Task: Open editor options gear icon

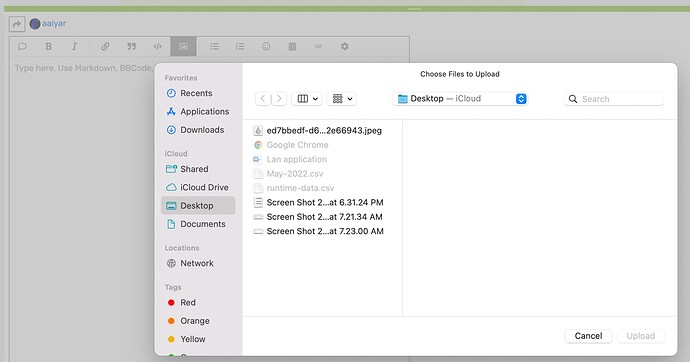Action: click(345, 46)
